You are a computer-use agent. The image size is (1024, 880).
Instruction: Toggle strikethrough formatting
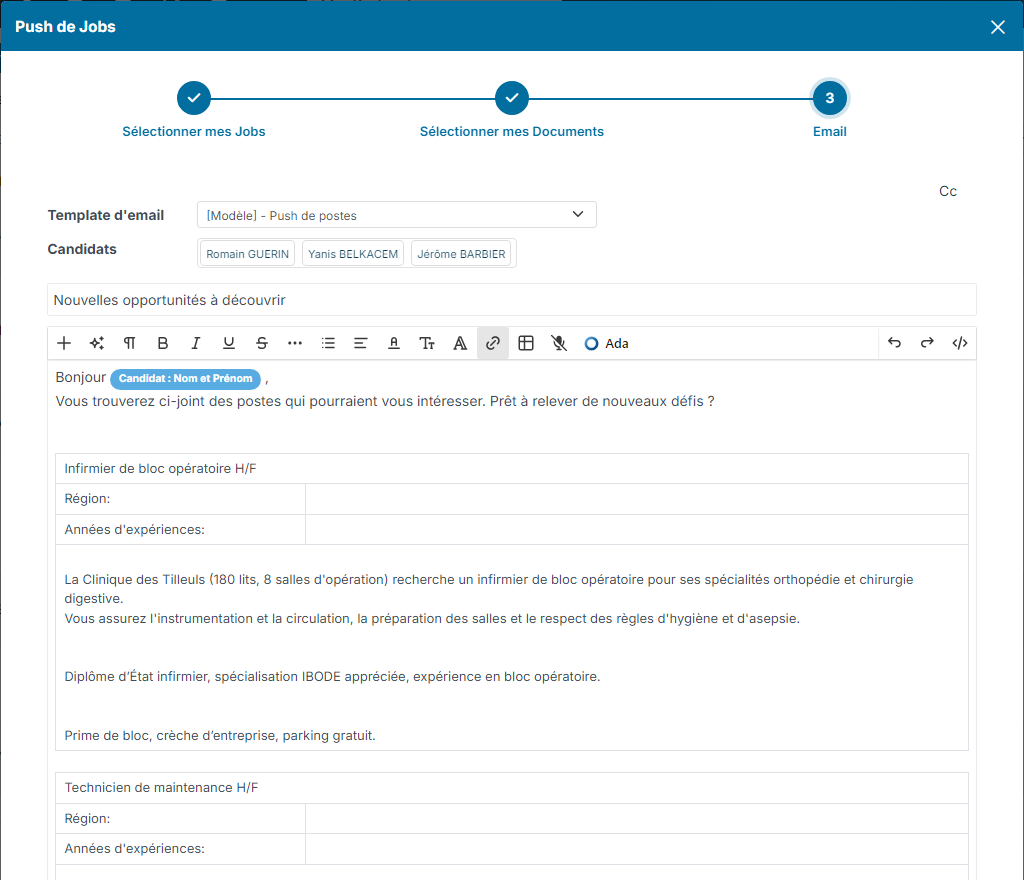tap(262, 343)
